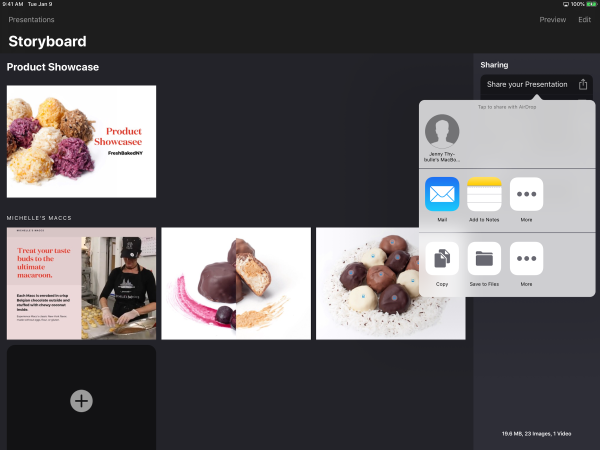The image size is (600, 450).
Task: Tap the share icon beside Share your Presentation
Action: point(583,84)
